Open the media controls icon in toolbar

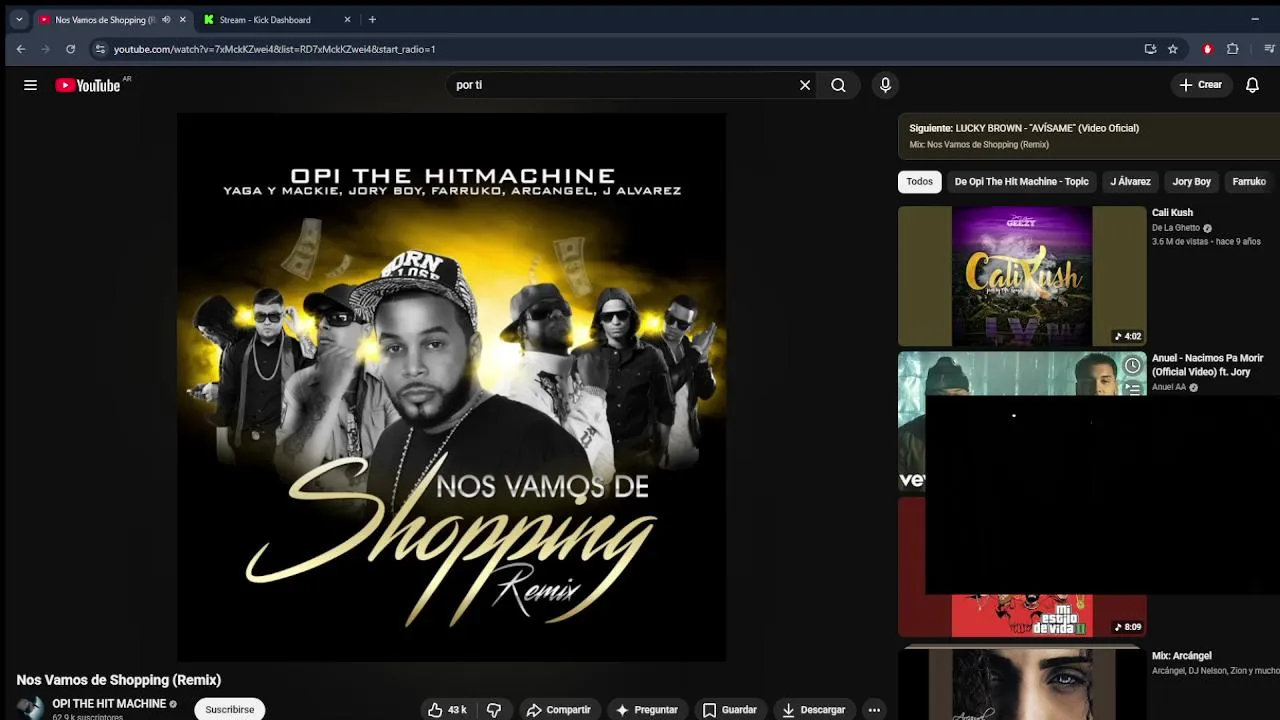coord(1270,49)
